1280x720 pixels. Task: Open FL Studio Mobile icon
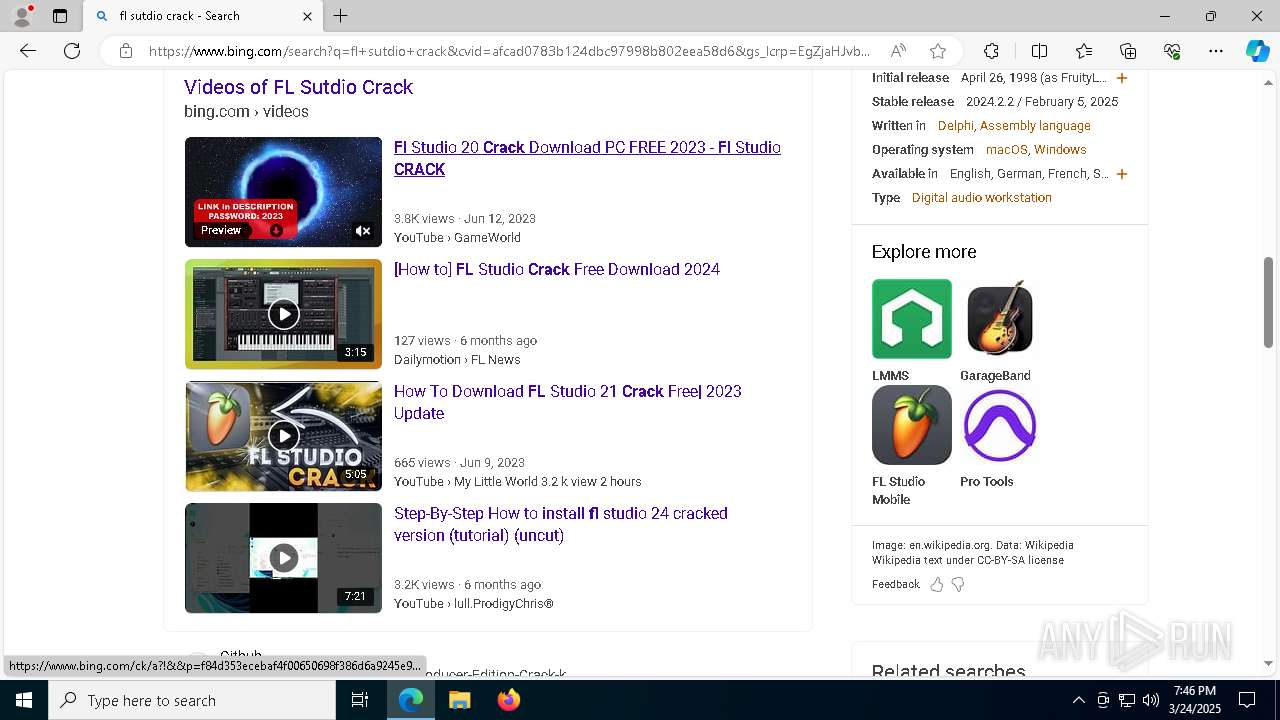tap(911, 425)
